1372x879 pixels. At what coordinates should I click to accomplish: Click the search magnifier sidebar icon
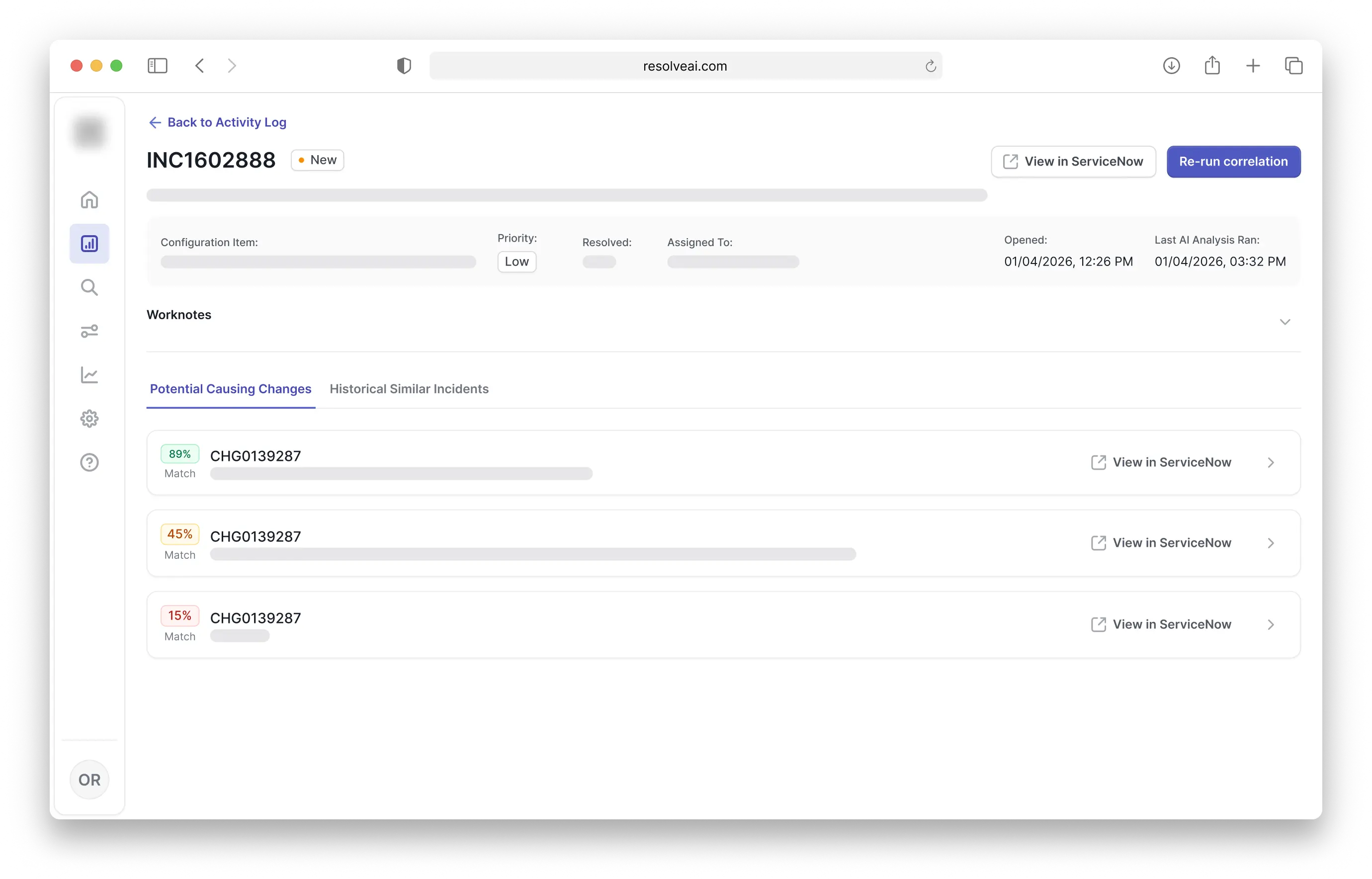point(89,287)
